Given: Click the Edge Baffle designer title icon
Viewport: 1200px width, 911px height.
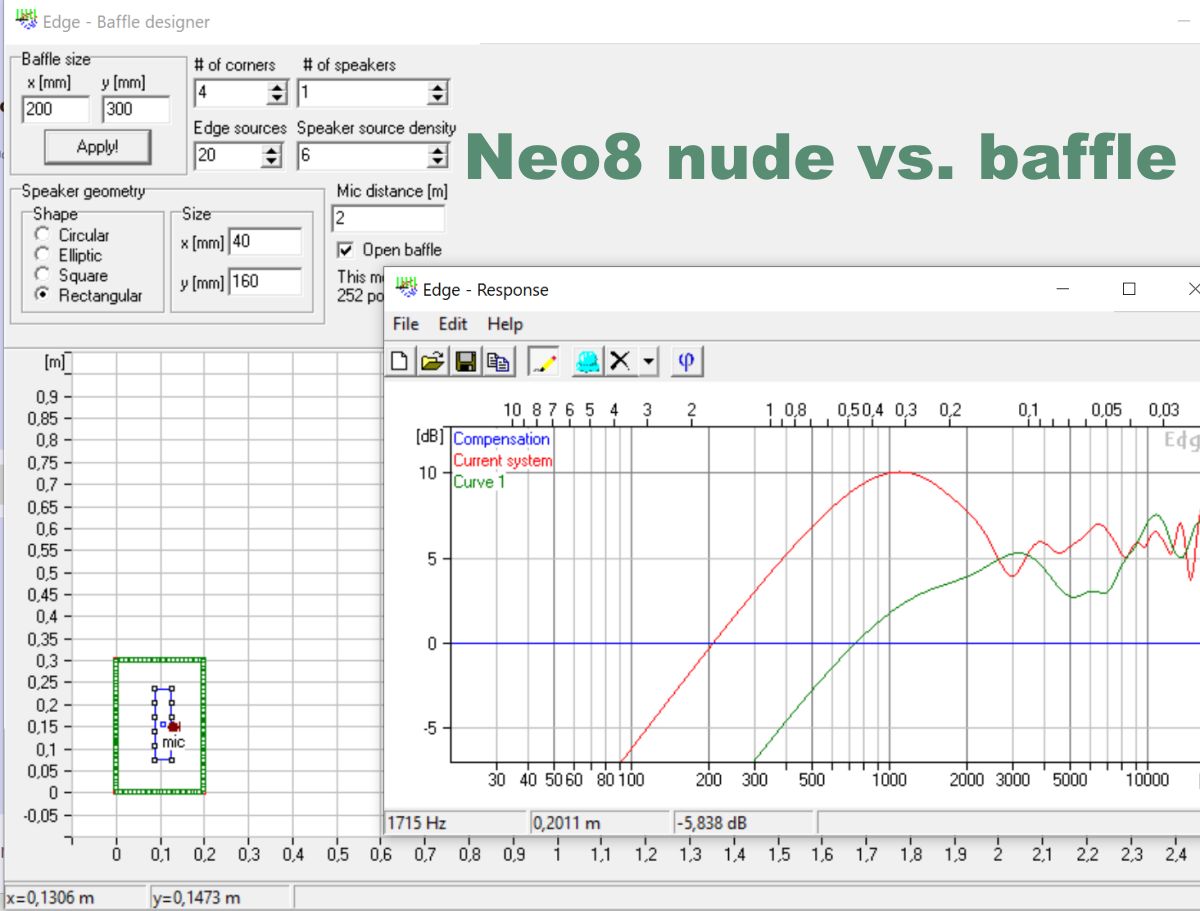Looking at the screenshot, I should (x=27, y=20).
